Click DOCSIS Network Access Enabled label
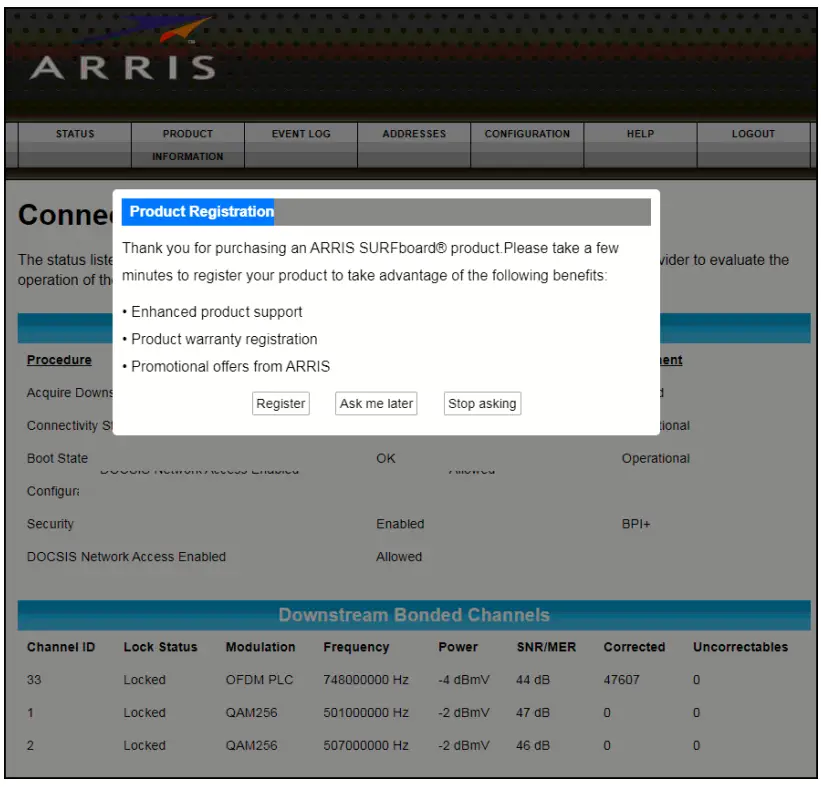The height and width of the screenshot is (787, 821). (x=126, y=557)
